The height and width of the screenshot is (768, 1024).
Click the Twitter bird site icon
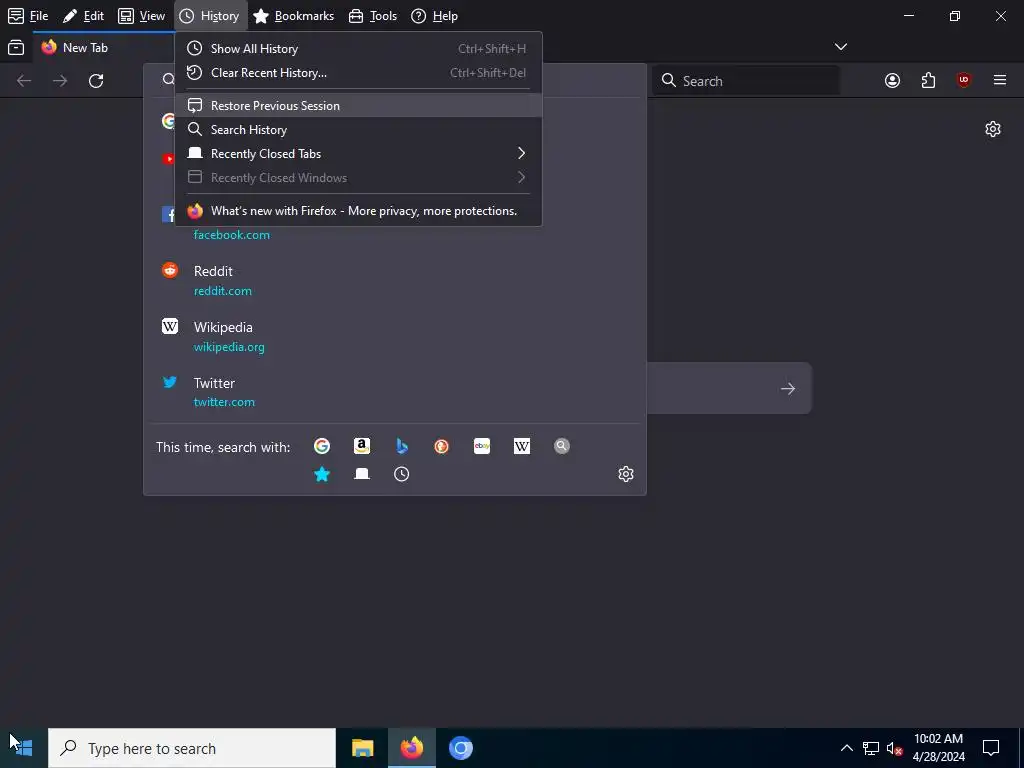[170, 382]
